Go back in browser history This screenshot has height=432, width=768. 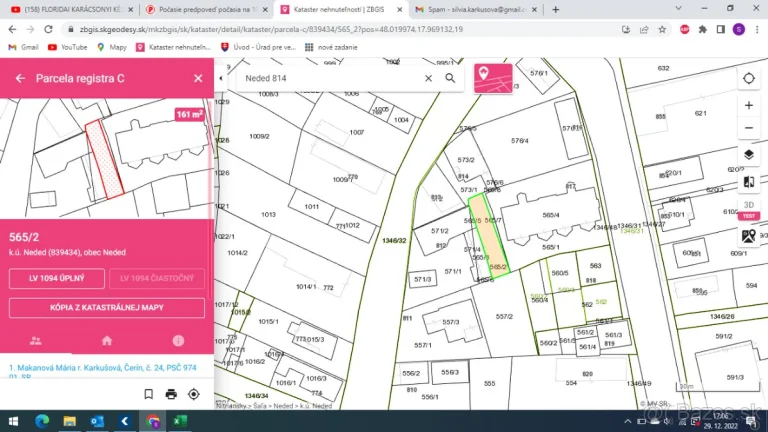(12, 29)
